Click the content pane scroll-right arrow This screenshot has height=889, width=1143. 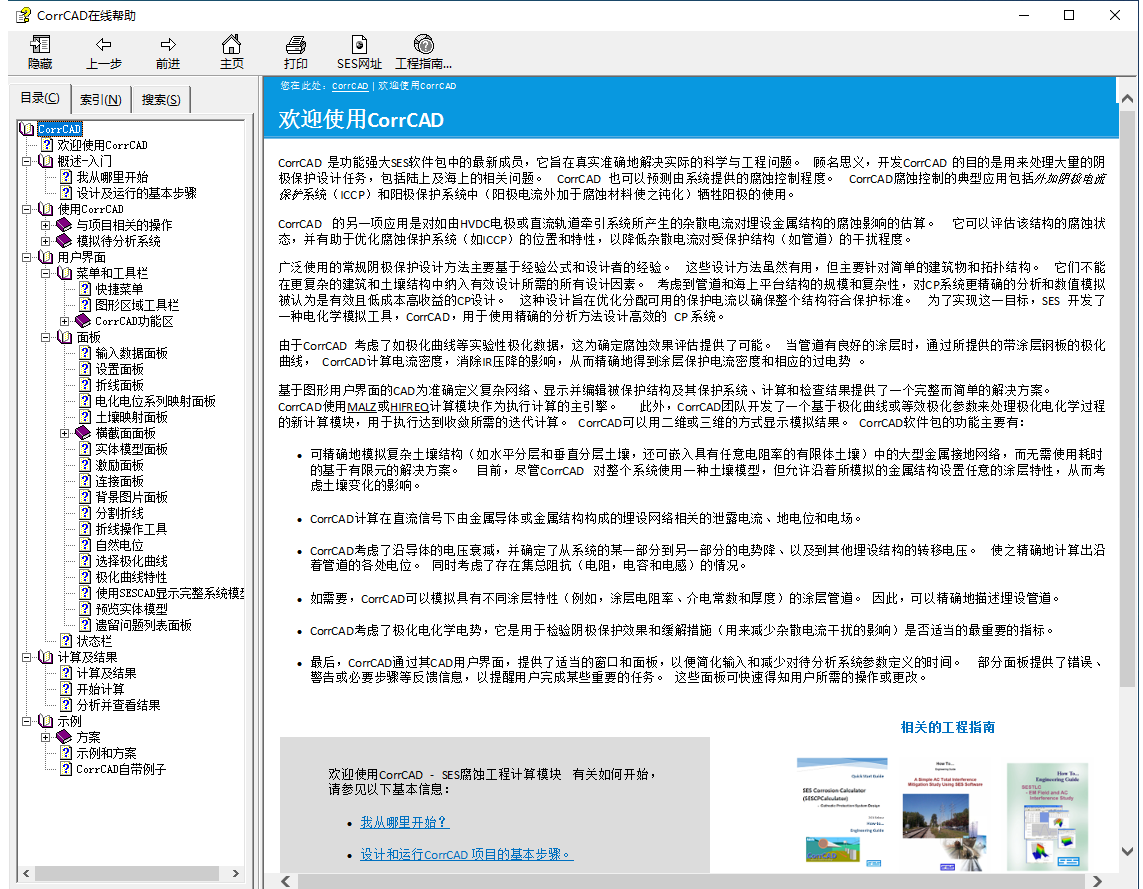click(x=1097, y=881)
